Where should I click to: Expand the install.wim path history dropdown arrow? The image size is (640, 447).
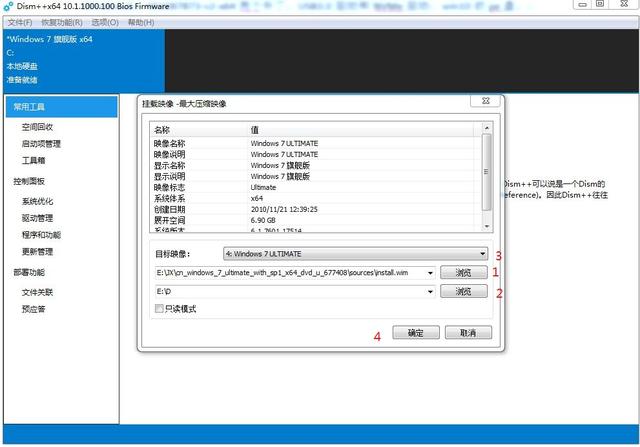(x=430, y=273)
